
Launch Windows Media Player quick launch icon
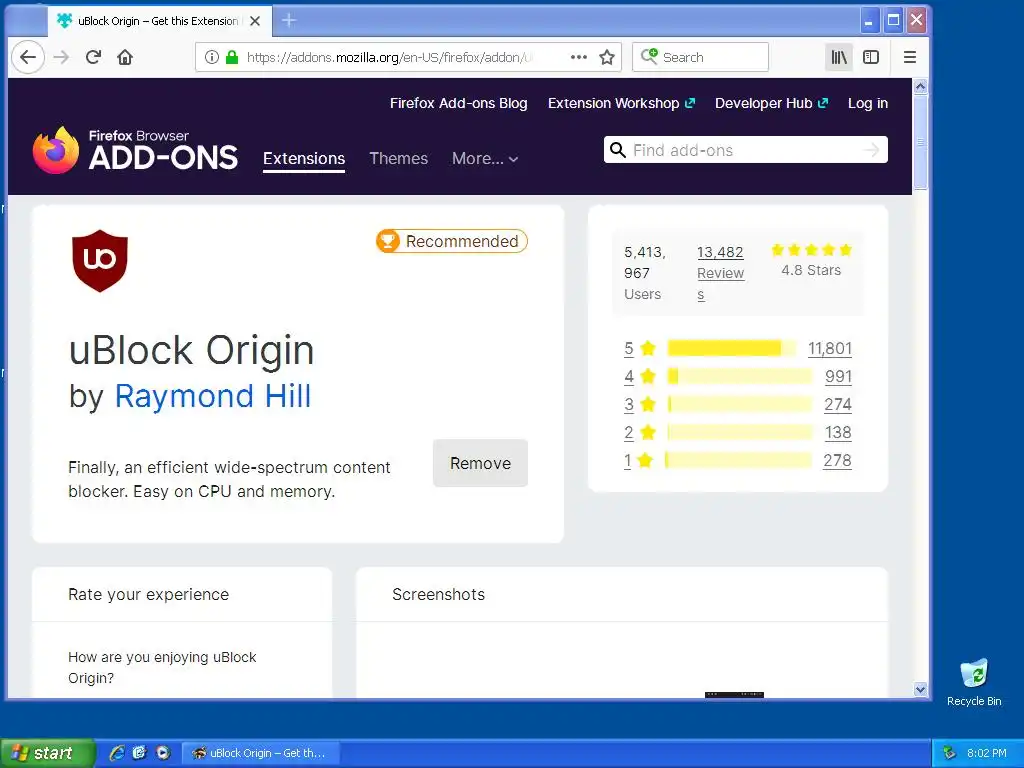163,753
